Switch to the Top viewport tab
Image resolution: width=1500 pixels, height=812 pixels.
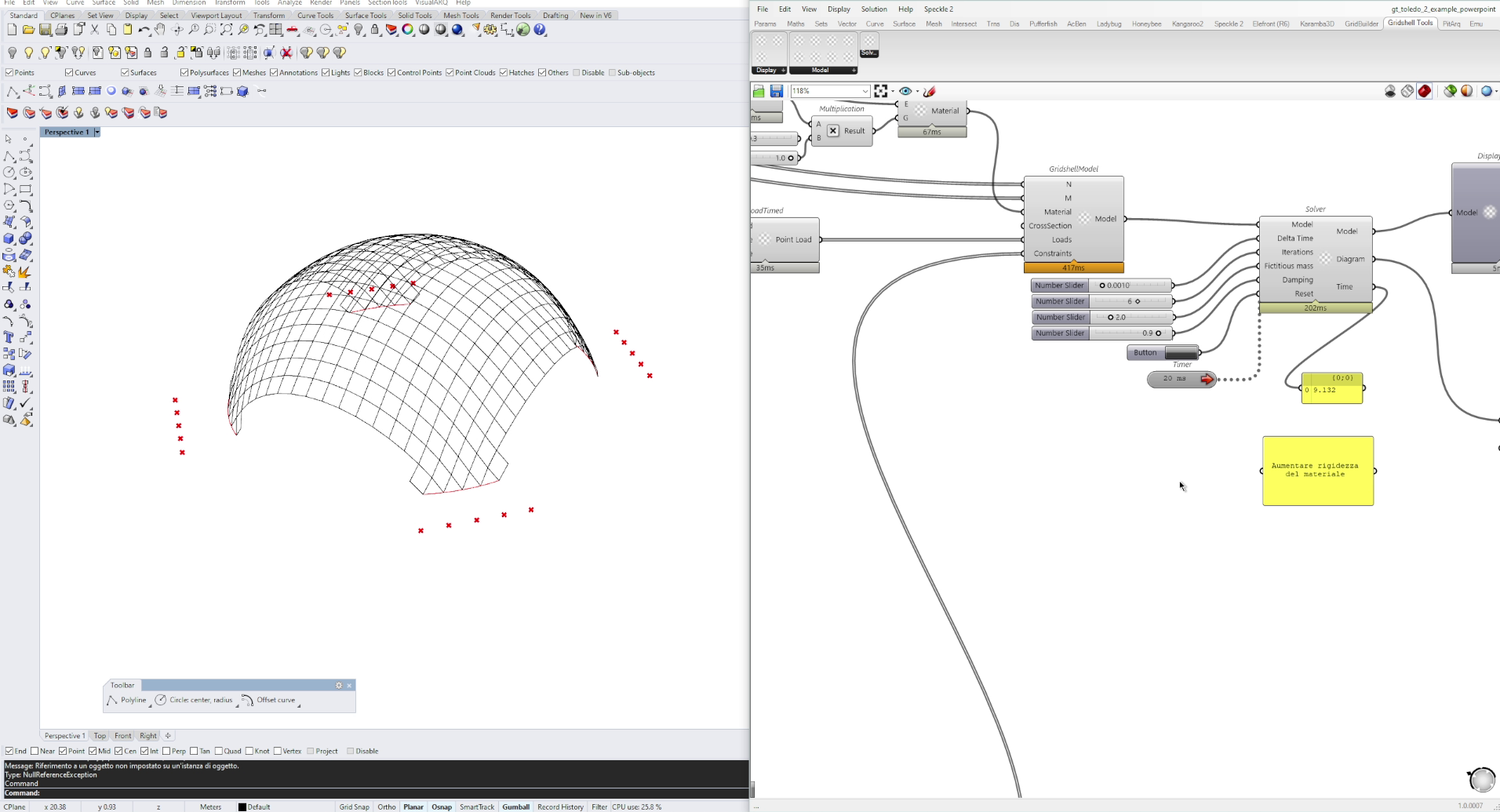[100, 735]
